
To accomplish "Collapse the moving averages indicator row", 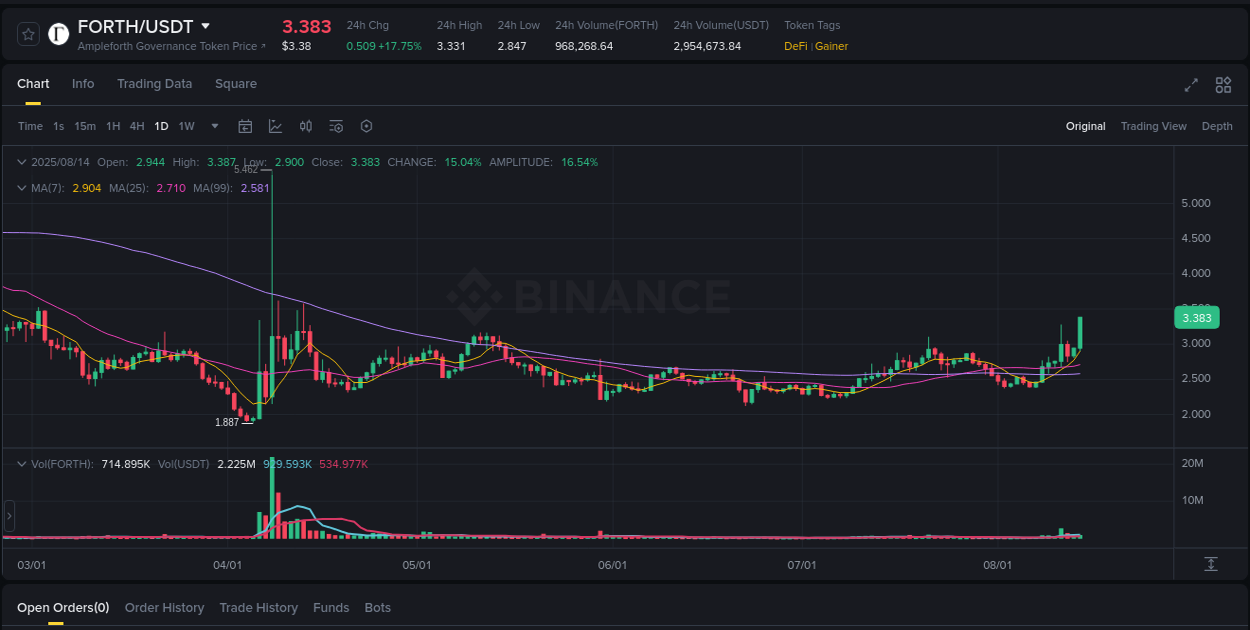I will 21,187.
